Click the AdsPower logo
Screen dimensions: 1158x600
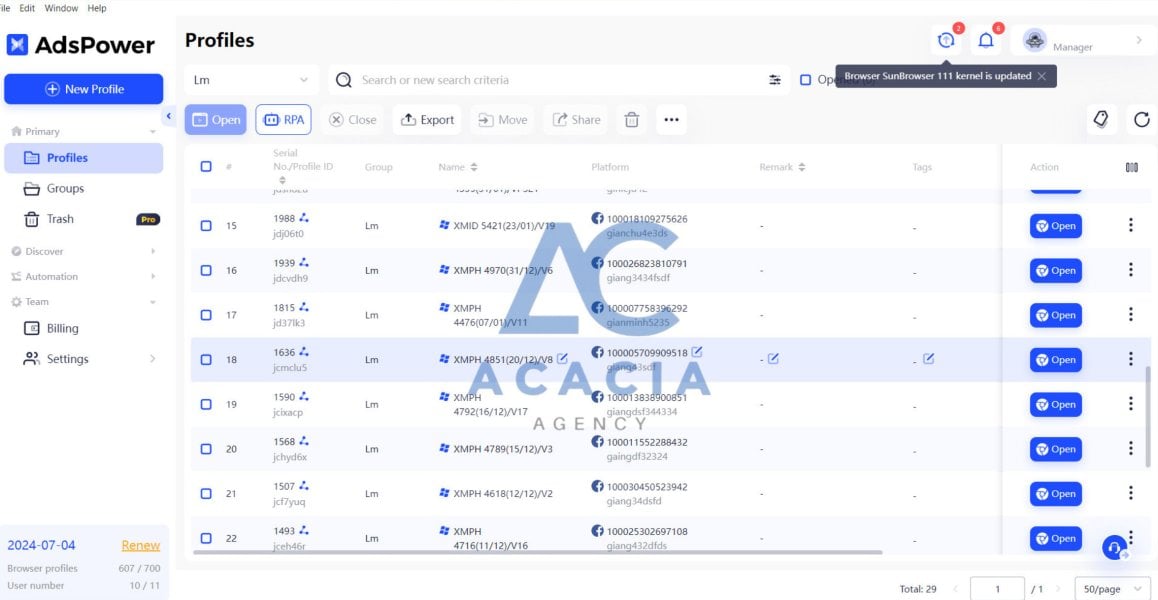click(x=80, y=45)
